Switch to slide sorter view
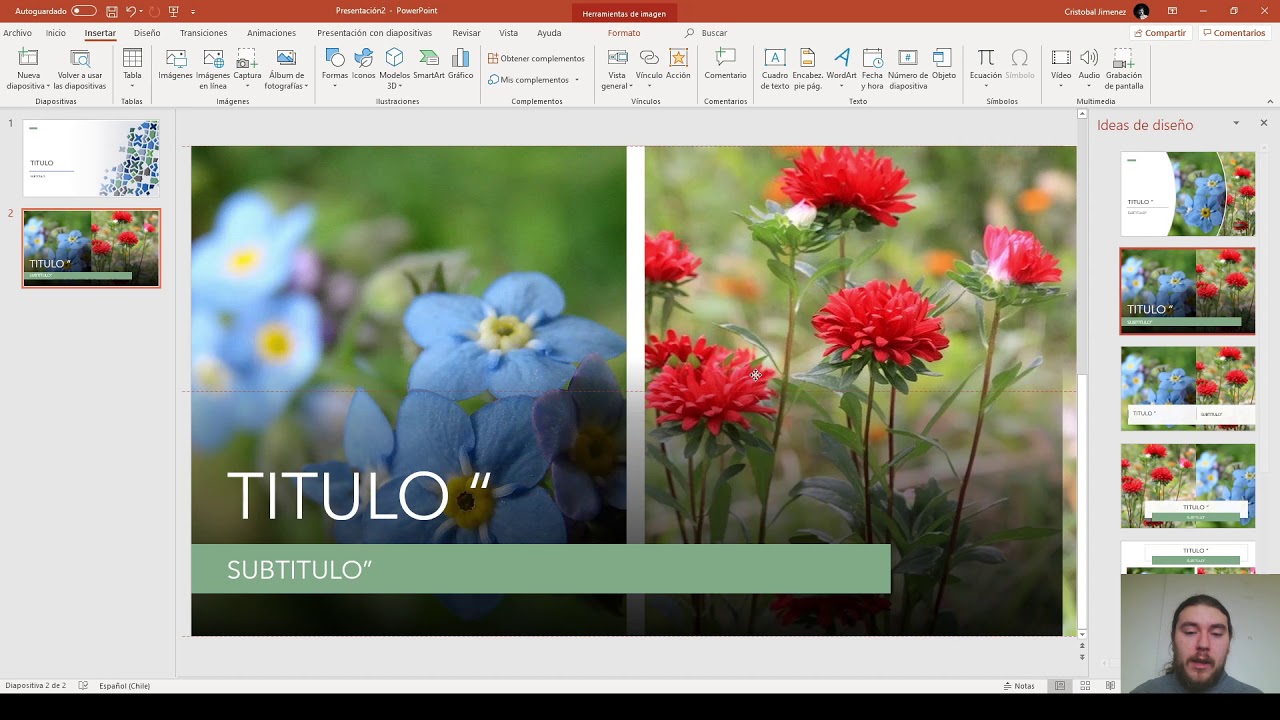 (x=1085, y=686)
